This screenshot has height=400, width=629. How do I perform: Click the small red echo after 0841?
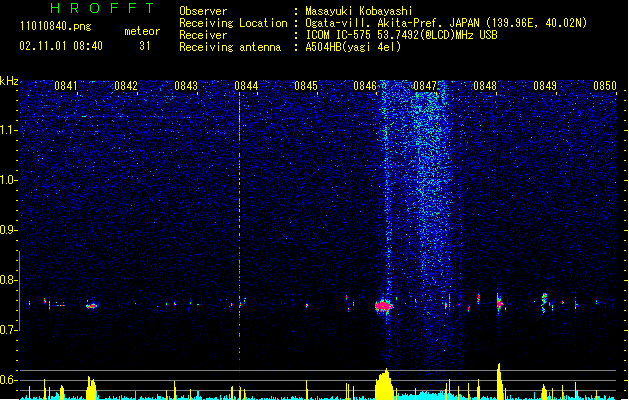click(92, 306)
